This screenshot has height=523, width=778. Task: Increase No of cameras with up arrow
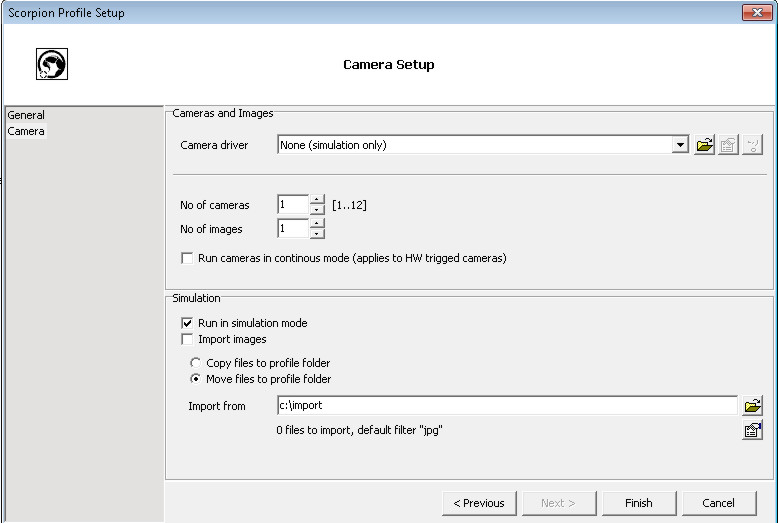coord(317,200)
